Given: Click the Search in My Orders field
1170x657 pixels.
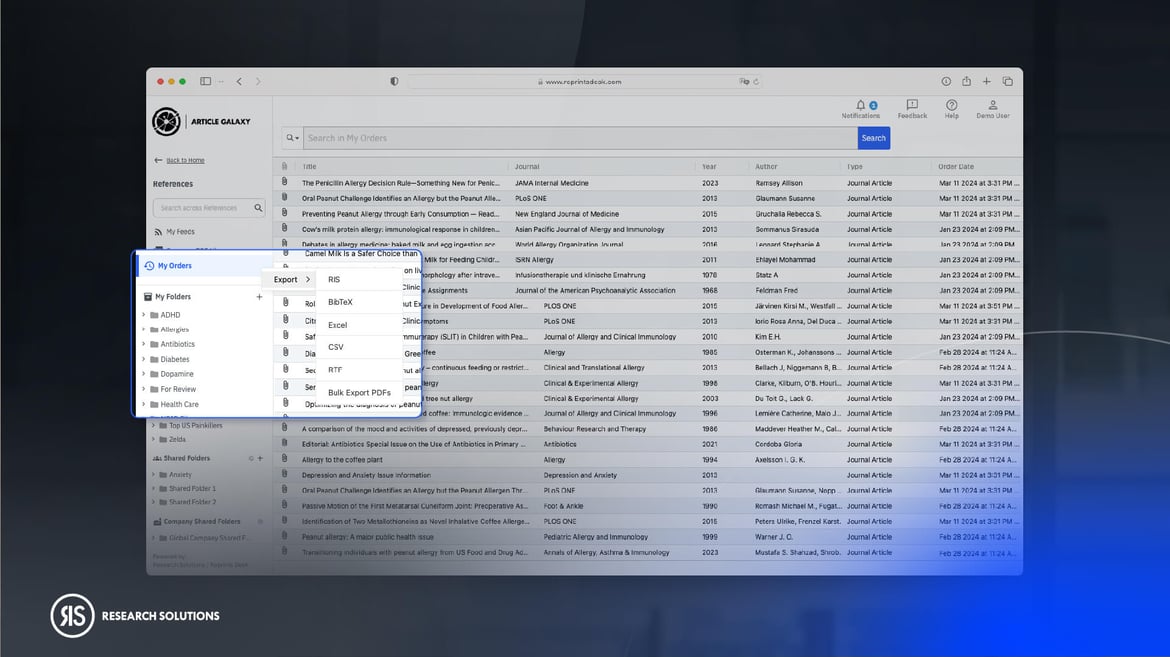Looking at the screenshot, I should point(580,138).
